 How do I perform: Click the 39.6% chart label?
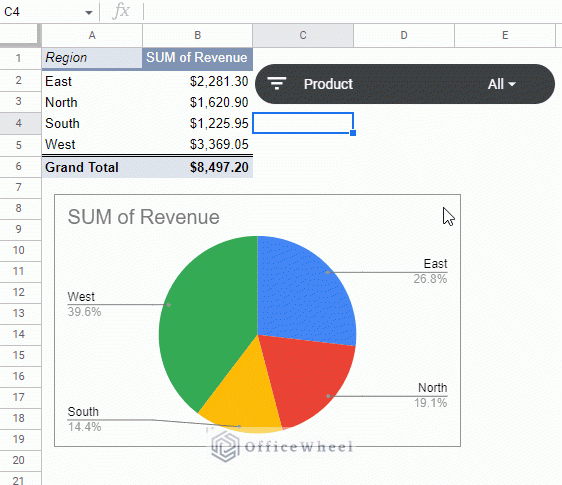click(x=84, y=312)
